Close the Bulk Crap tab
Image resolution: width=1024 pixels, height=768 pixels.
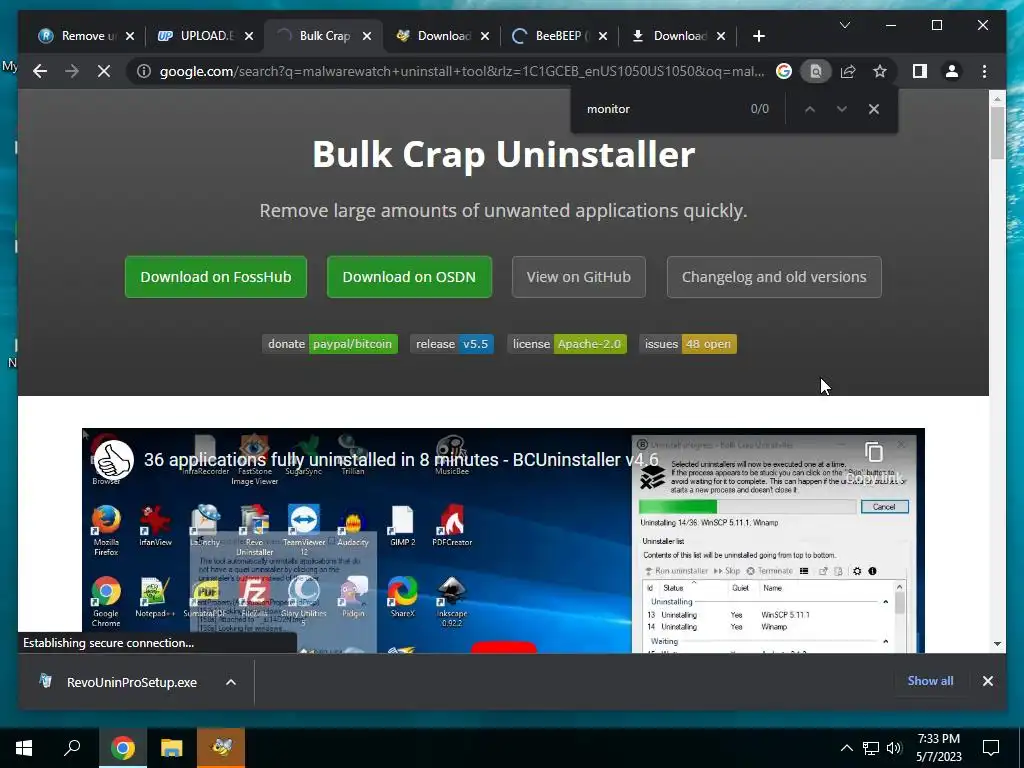(367, 36)
